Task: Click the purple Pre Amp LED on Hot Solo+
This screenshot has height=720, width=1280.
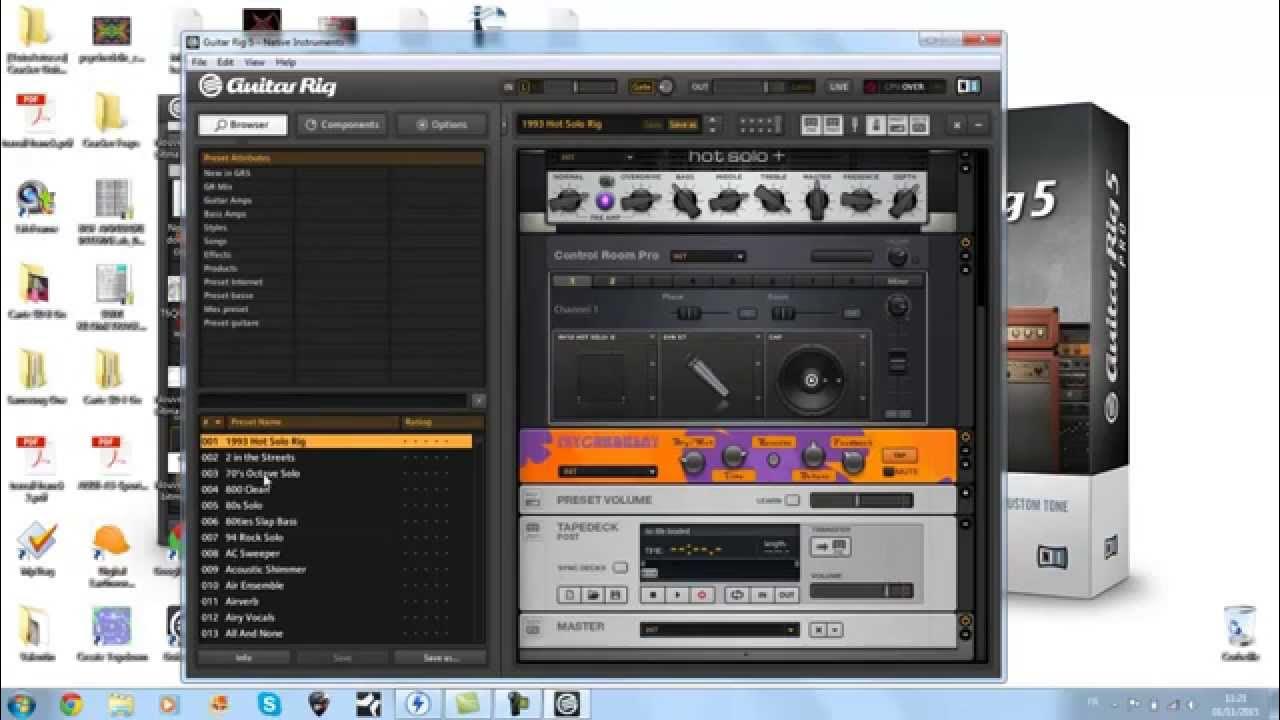Action: pos(604,201)
